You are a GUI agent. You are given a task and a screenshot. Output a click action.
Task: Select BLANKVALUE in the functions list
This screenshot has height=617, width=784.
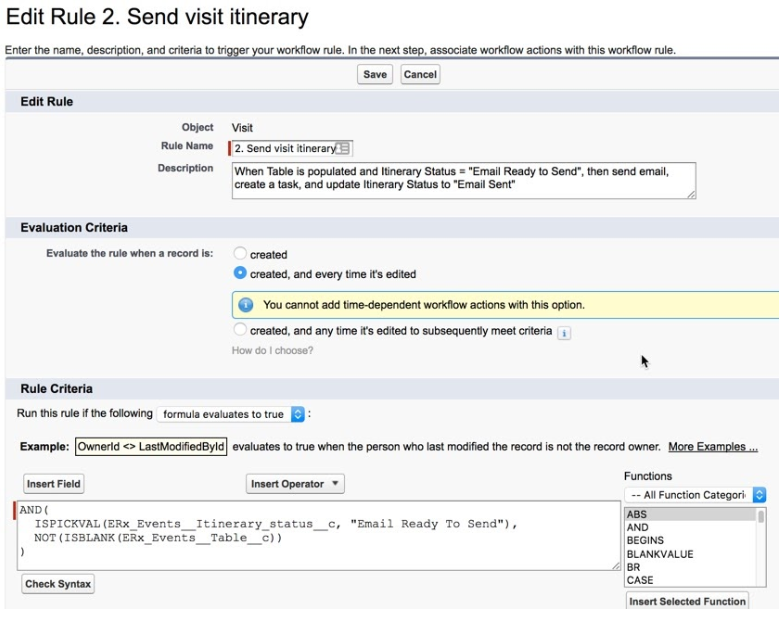pyautogui.click(x=660, y=554)
